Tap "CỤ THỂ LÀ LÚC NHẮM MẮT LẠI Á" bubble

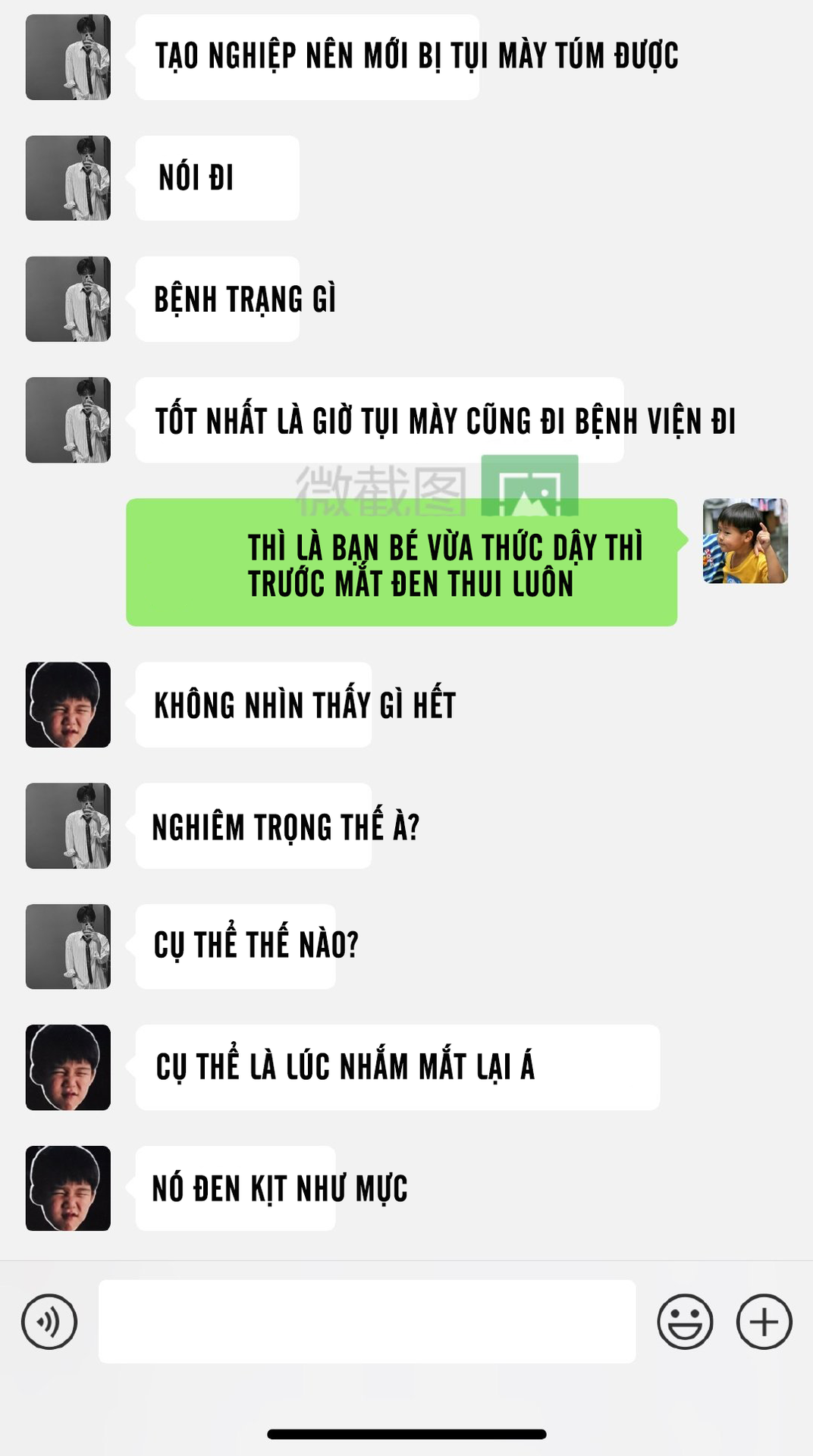click(397, 1067)
